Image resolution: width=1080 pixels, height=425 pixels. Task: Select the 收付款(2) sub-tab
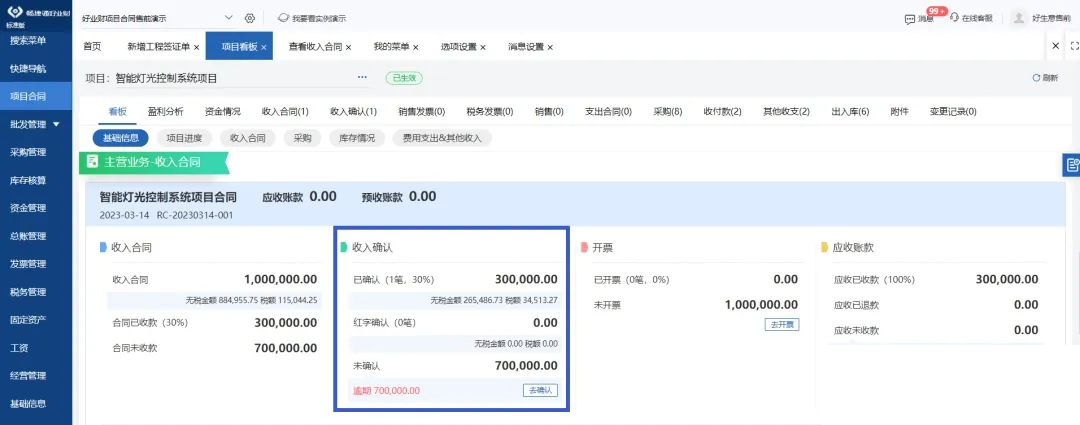tap(723, 111)
